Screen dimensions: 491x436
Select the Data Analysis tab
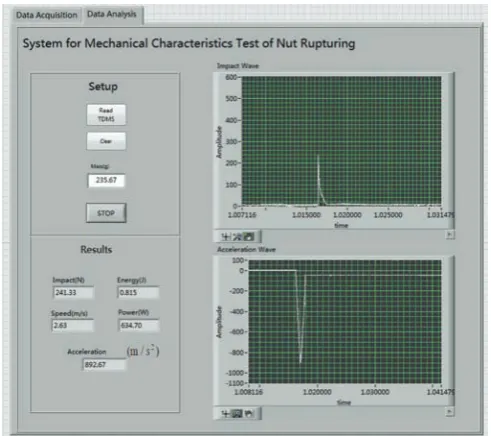[x=112, y=14]
